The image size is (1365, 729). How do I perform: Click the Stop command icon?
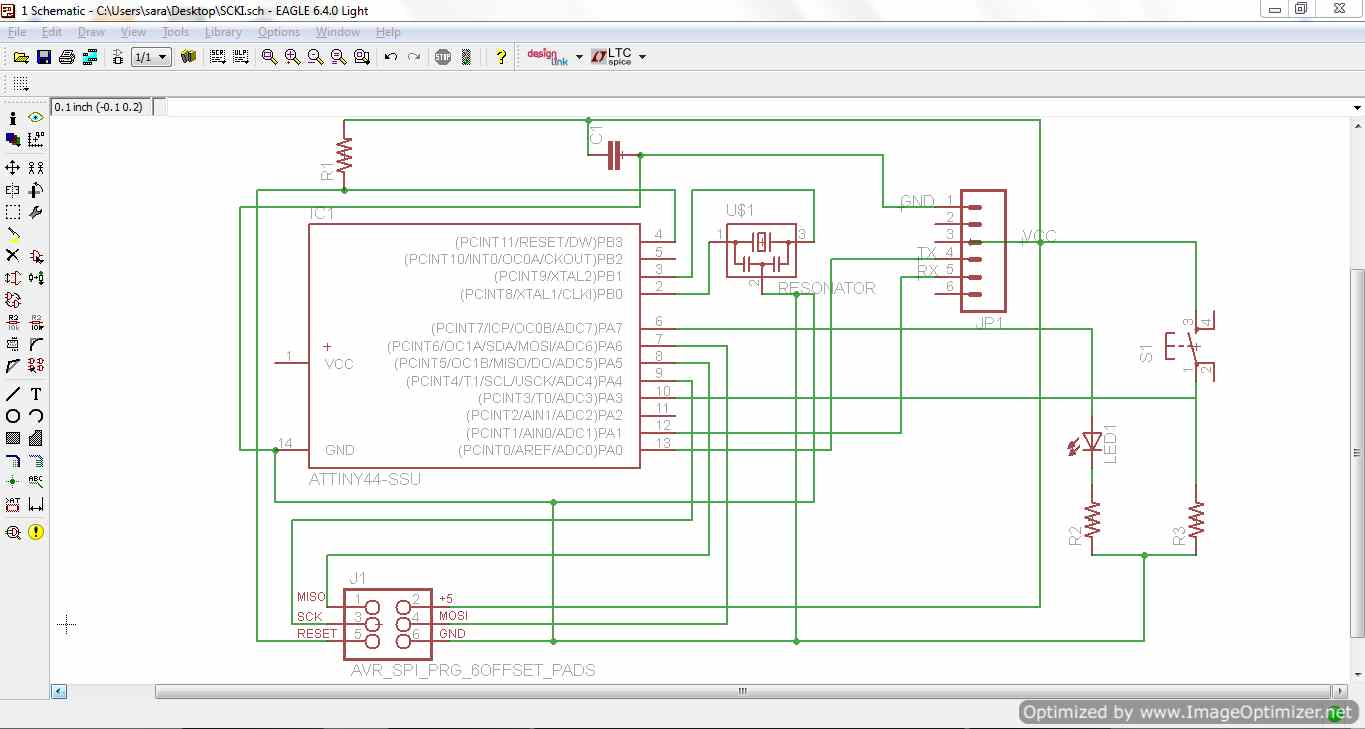click(443, 57)
